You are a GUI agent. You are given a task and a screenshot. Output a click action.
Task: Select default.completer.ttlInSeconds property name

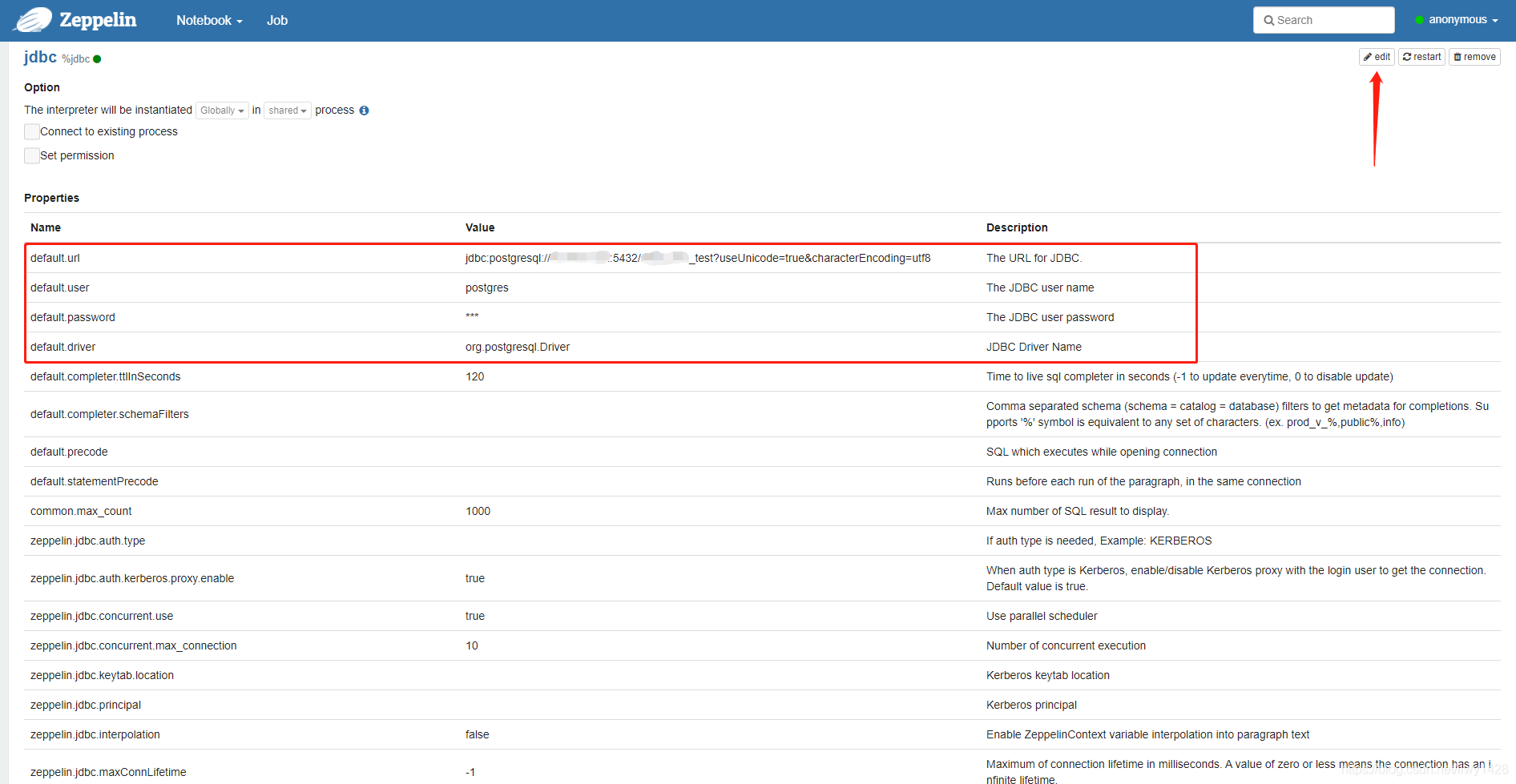(106, 376)
